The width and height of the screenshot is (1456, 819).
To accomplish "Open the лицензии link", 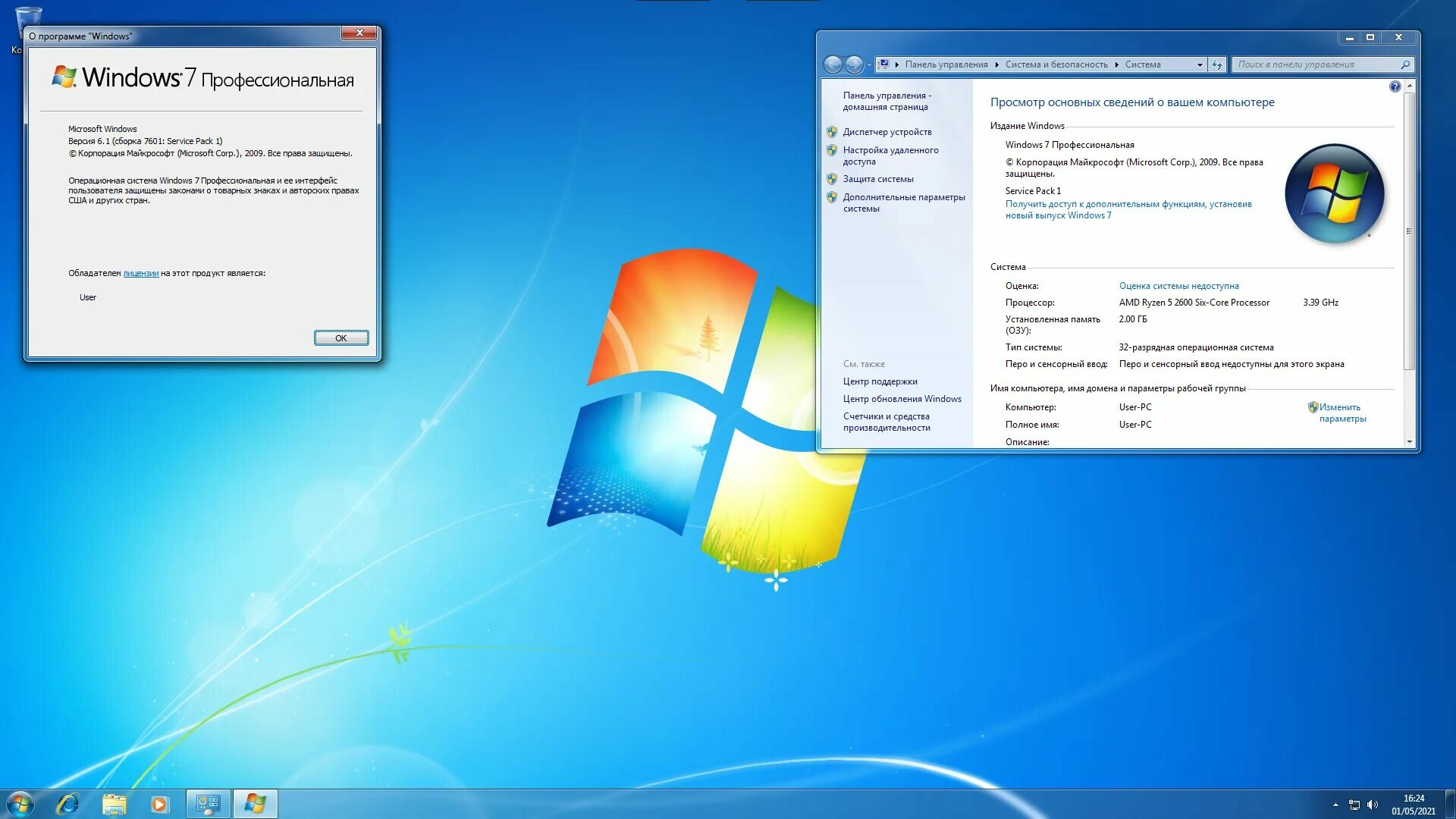I will 141,273.
